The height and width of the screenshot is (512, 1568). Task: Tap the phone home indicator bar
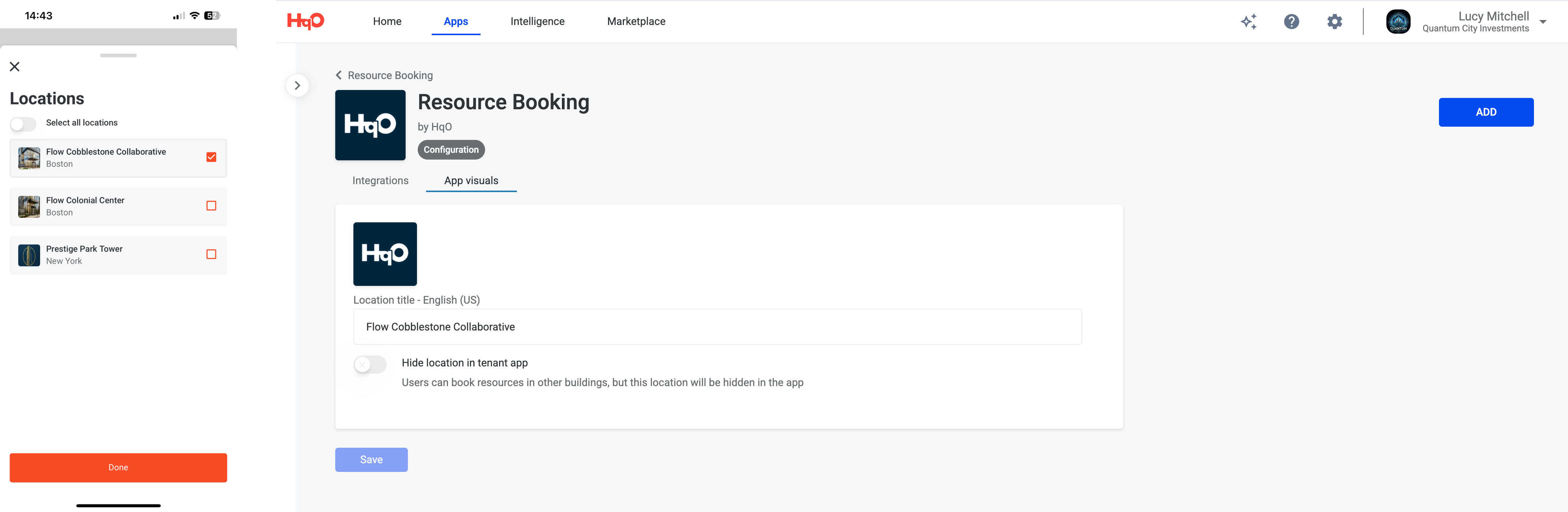(x=118, y=506)
